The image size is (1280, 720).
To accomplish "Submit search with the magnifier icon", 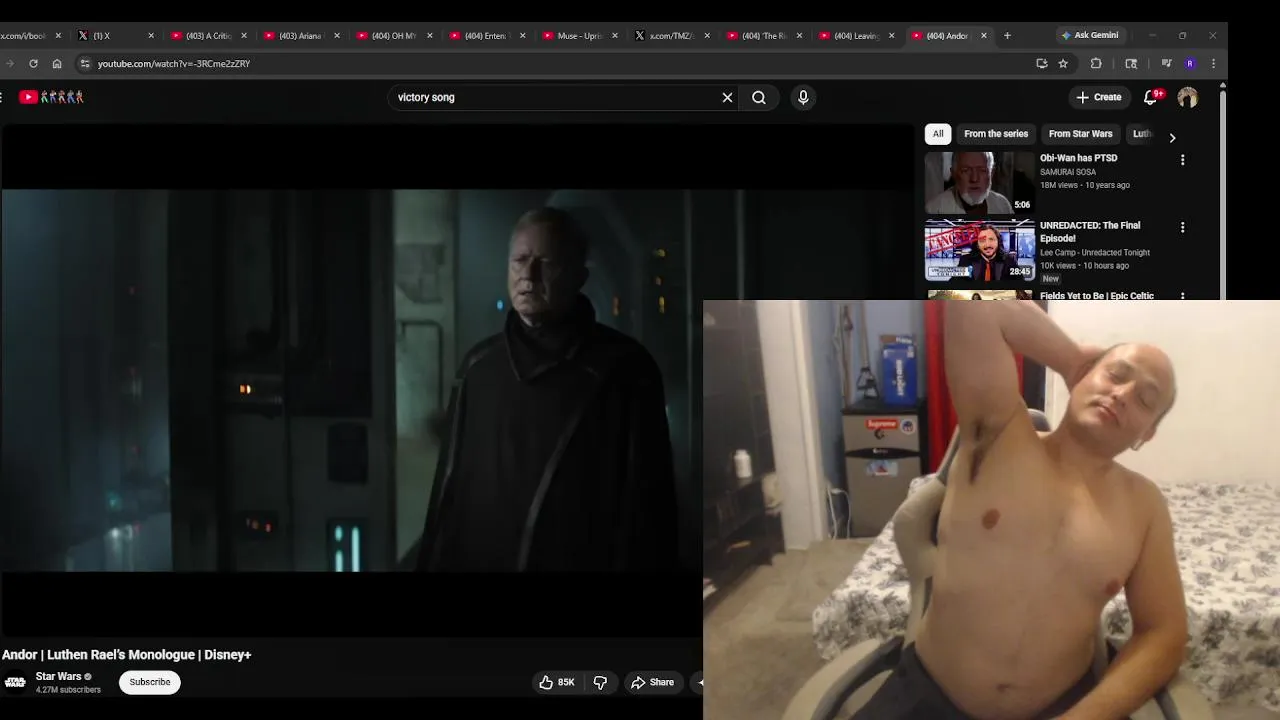I will tap(759, 97).
